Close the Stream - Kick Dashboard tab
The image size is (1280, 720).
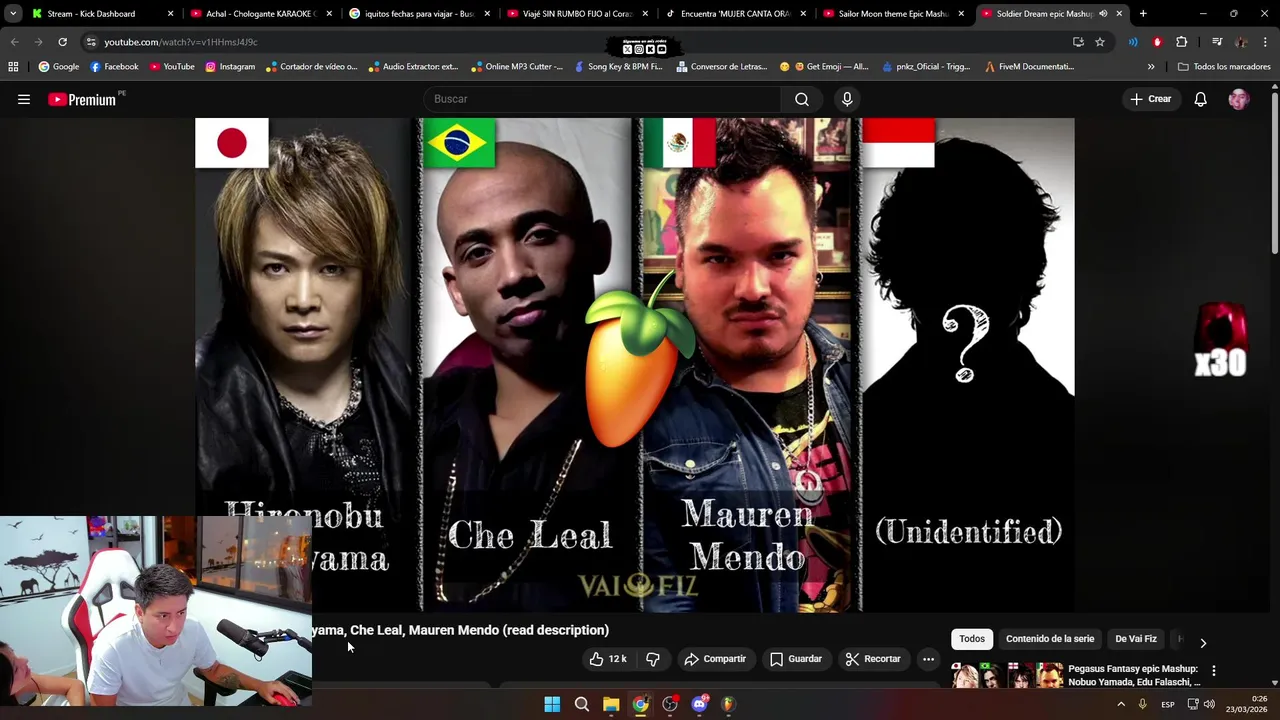click(170, 14)
